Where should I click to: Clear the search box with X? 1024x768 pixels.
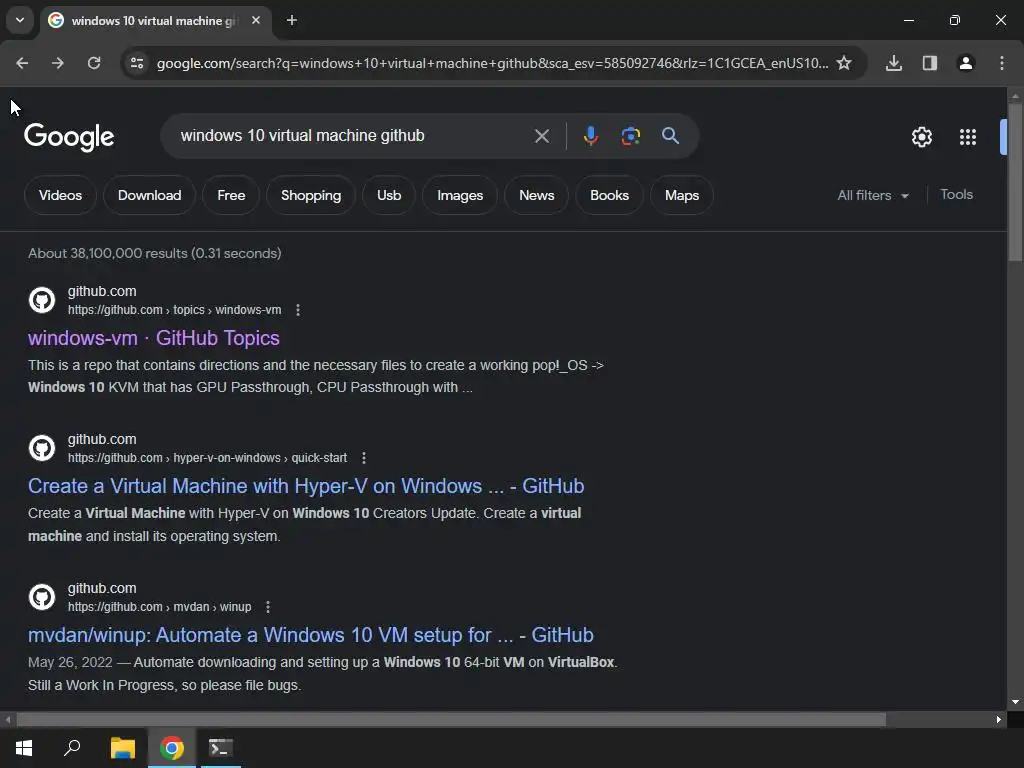coord(541,136)
